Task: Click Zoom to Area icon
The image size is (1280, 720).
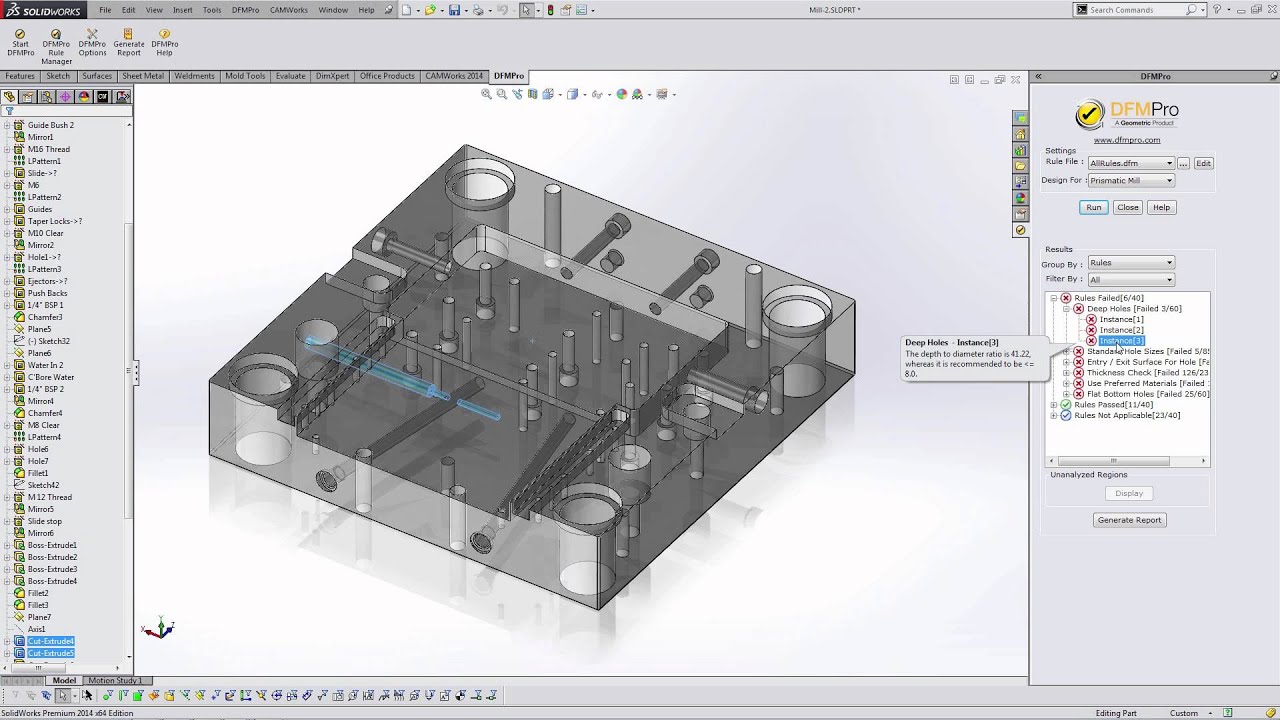Action: pyautogui.click(x=502, y=94)
